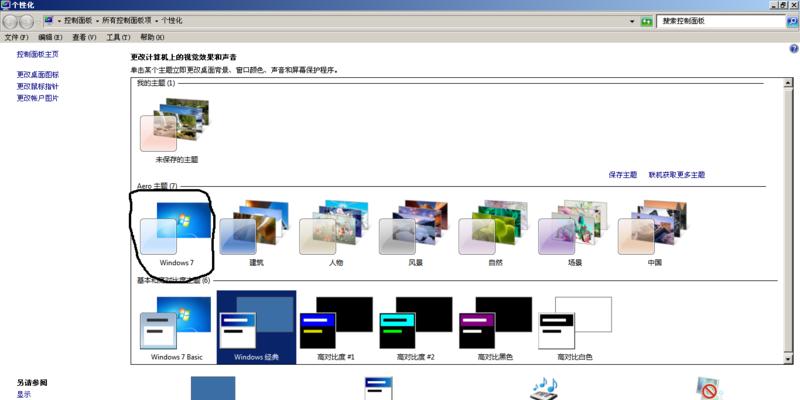Screen dimensions: 800x400
Task: Open the window color settings icon
Action: (x=378, y=388)
